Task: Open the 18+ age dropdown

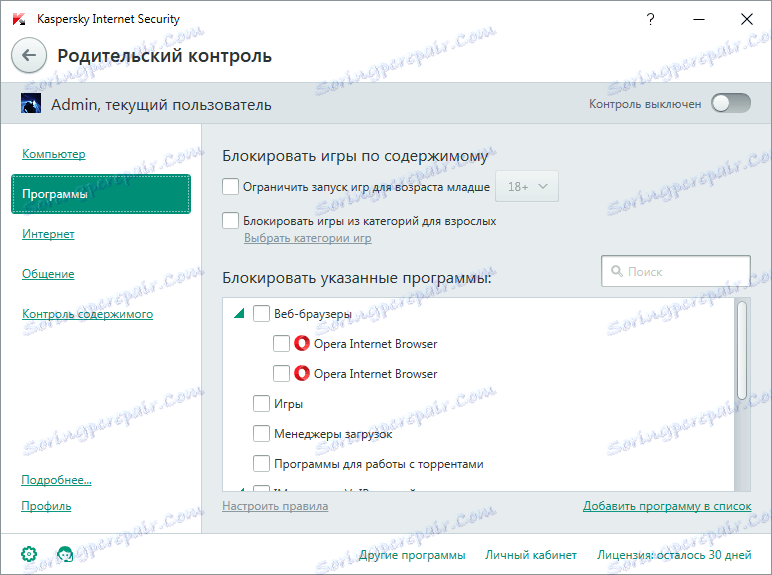Action: click(x=527, y=187)
